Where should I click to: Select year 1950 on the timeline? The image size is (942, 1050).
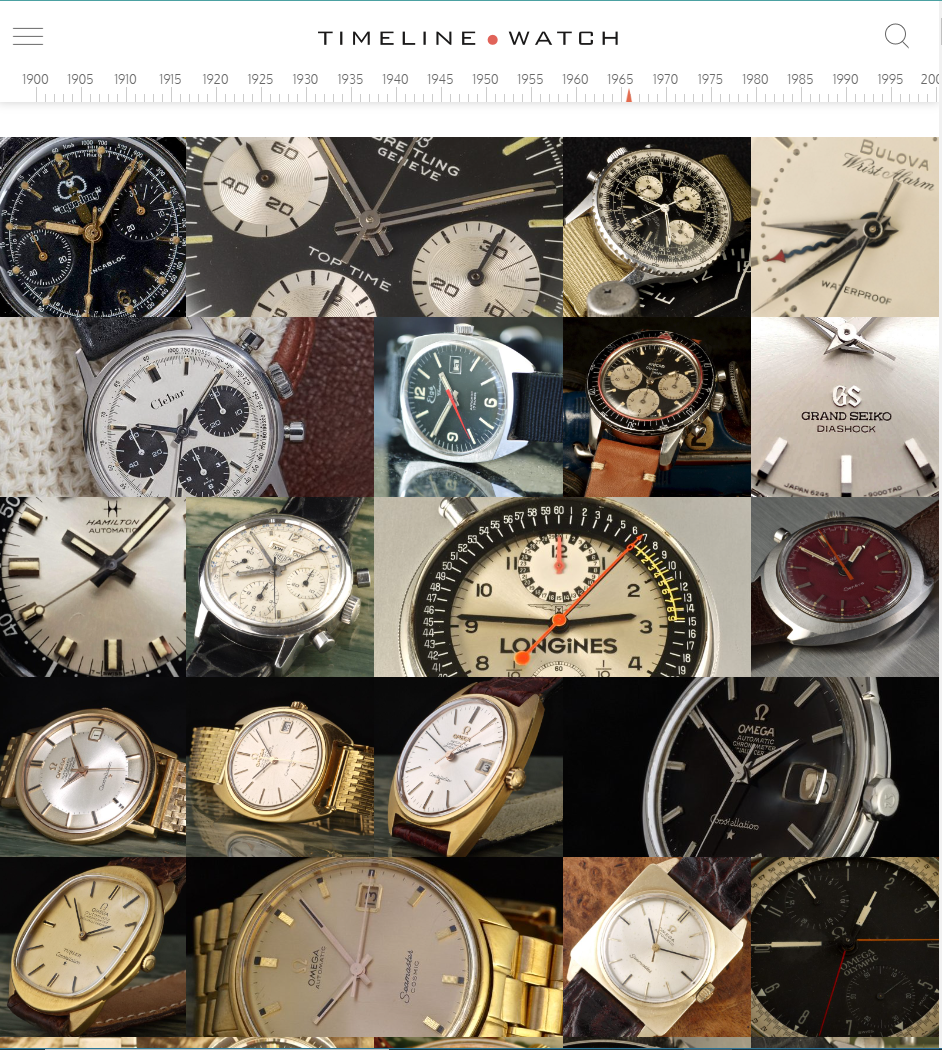485,79
